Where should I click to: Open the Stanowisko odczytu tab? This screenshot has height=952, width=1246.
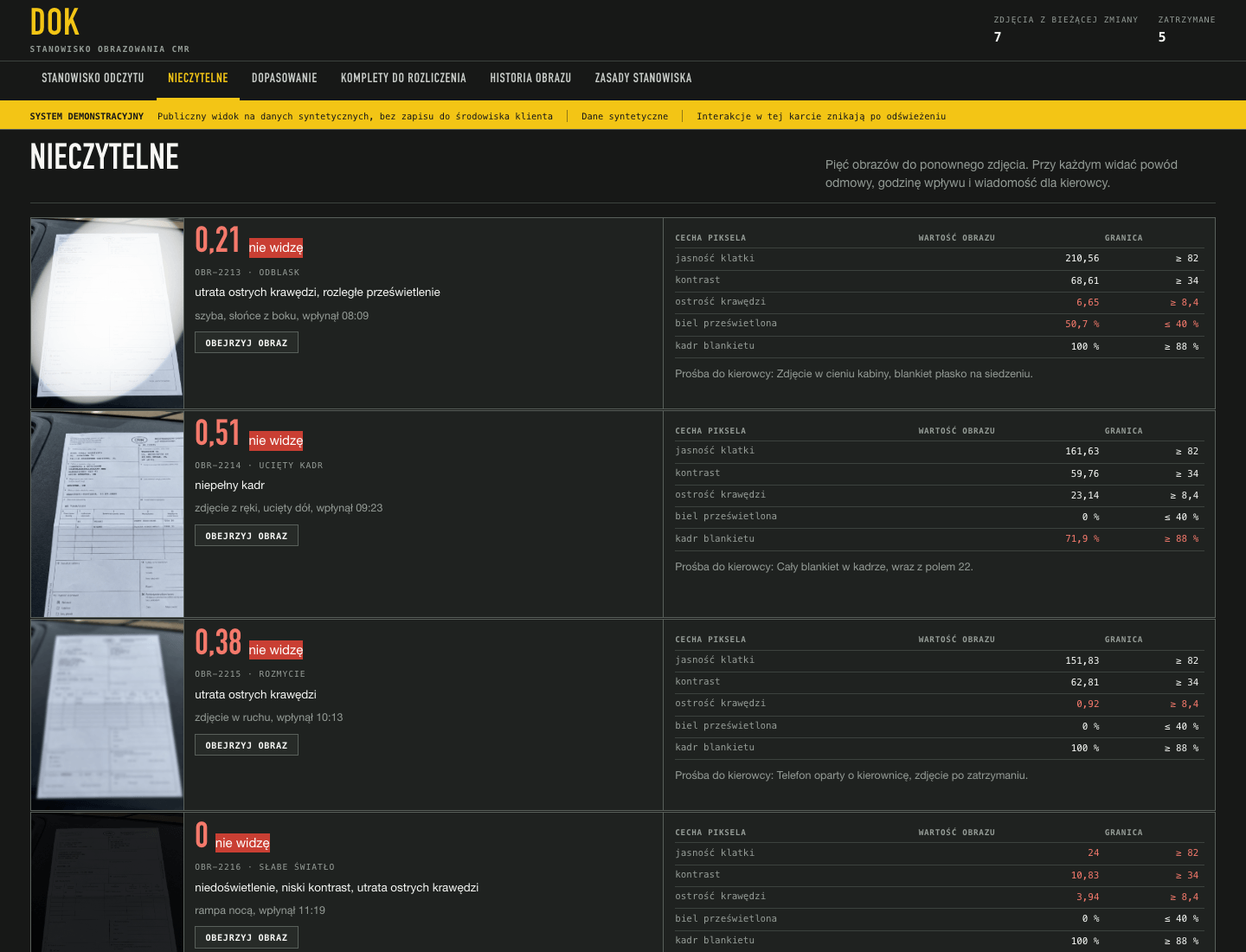pyautogui.click(x=93, y=78)
